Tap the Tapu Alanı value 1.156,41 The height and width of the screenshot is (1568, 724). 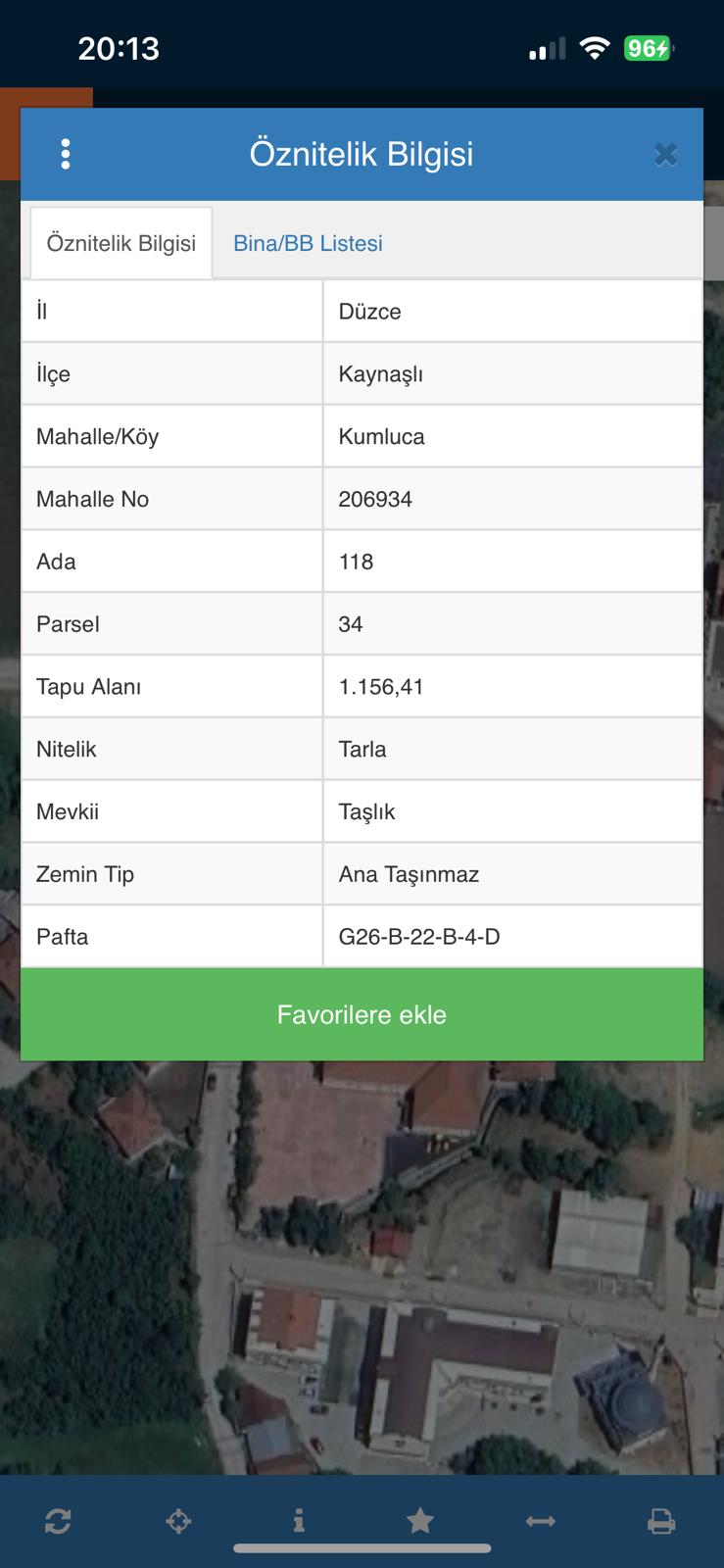(381, 687)
